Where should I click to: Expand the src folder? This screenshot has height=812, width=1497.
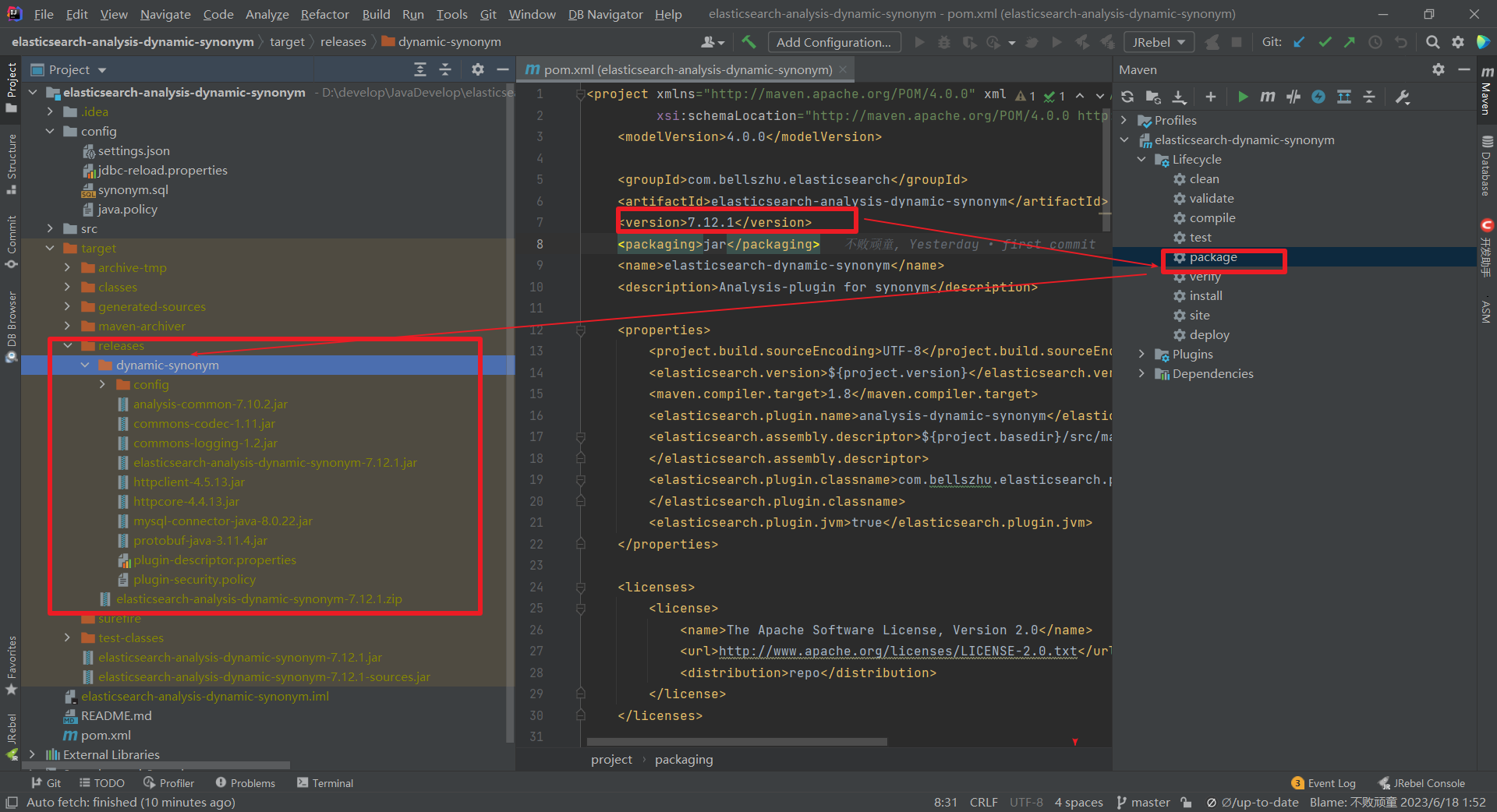pyautogui.click(x=50, y=228)
